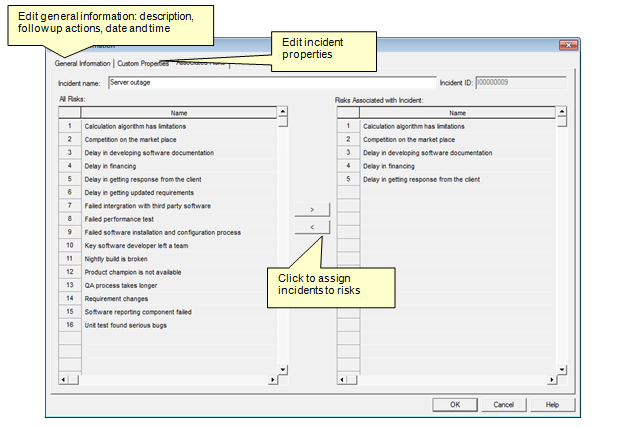
Task: Select 'Competition on the market place' in All Risks
Action: [x=179, y=139]
